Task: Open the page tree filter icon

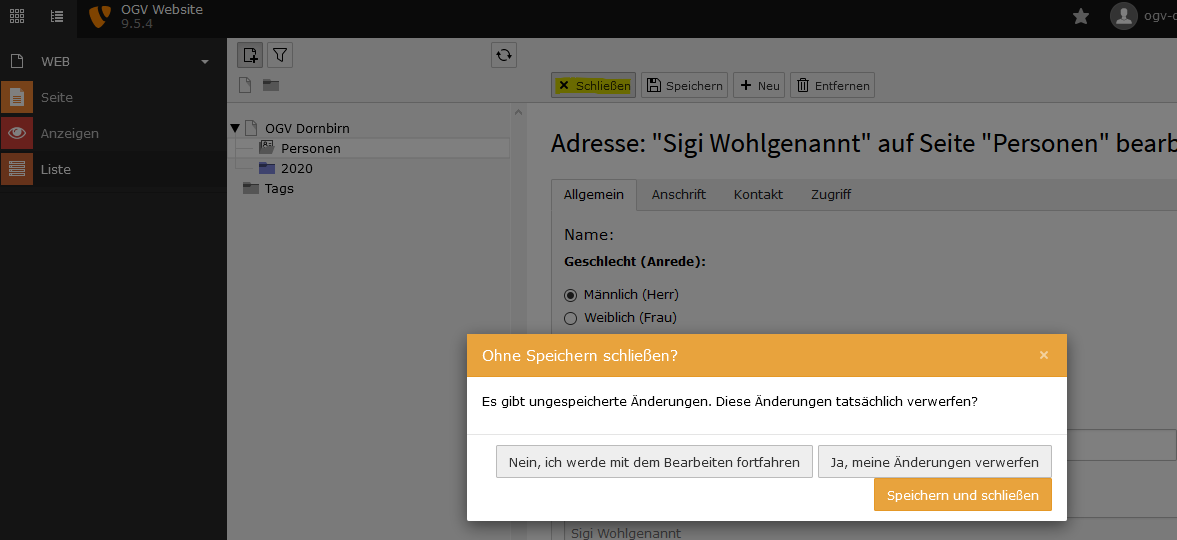Action: tap(280, 55)
